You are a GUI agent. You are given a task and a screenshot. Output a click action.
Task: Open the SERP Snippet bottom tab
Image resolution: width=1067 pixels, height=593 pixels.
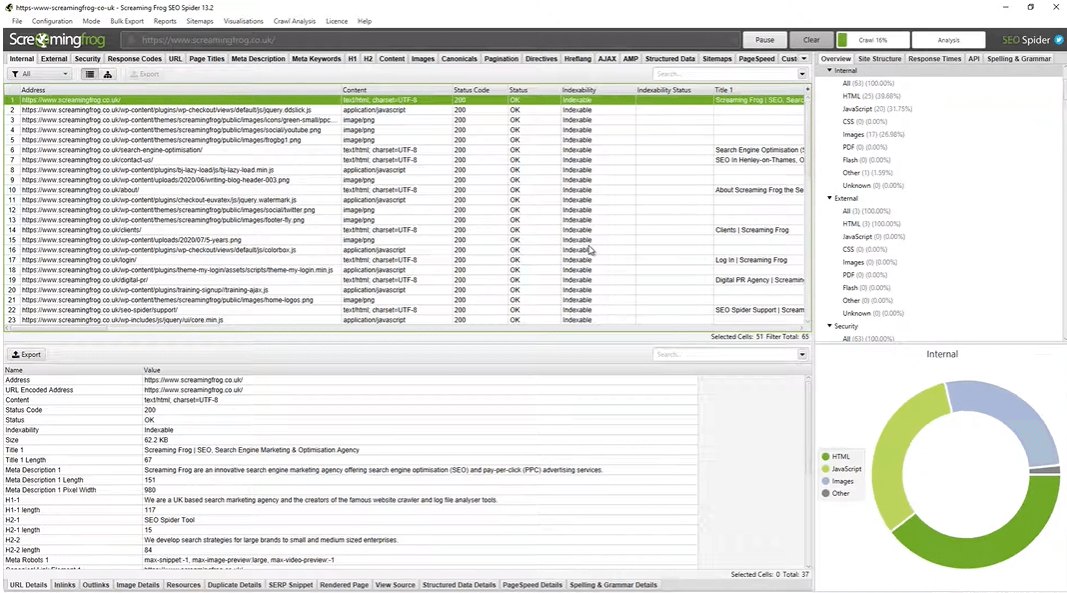pos(291,585)
